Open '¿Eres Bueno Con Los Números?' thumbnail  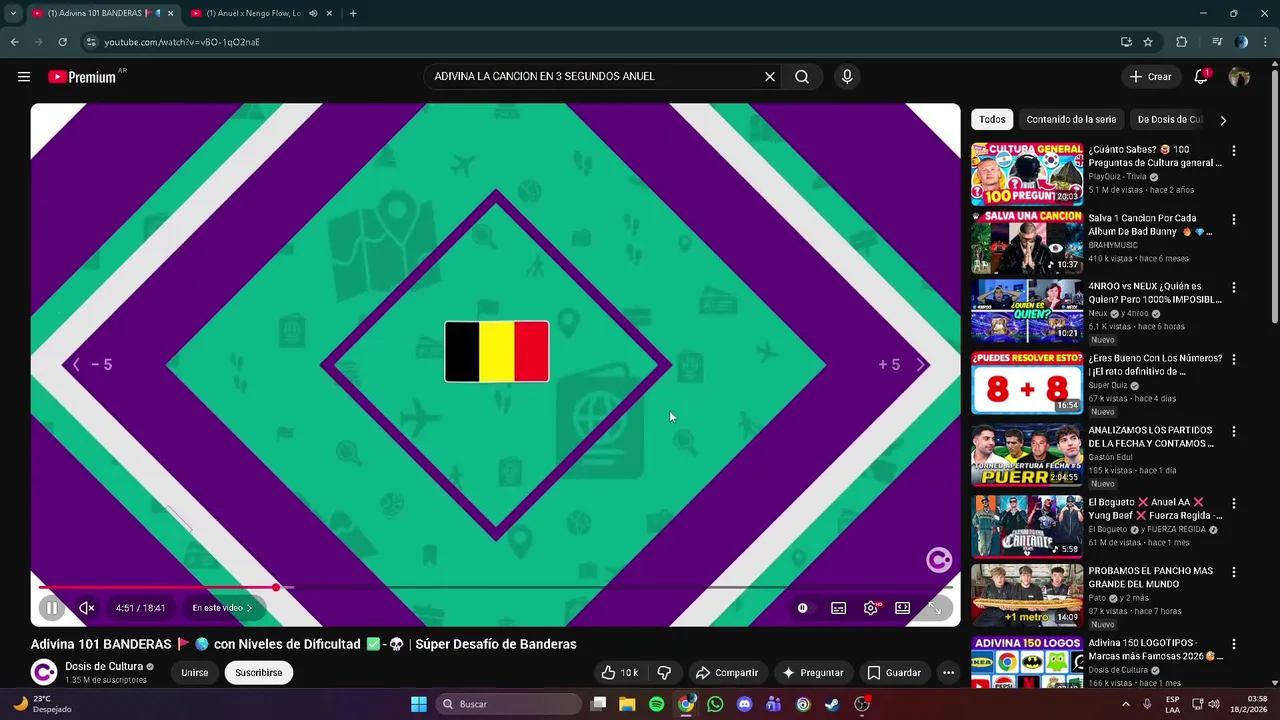(1027, 383)
